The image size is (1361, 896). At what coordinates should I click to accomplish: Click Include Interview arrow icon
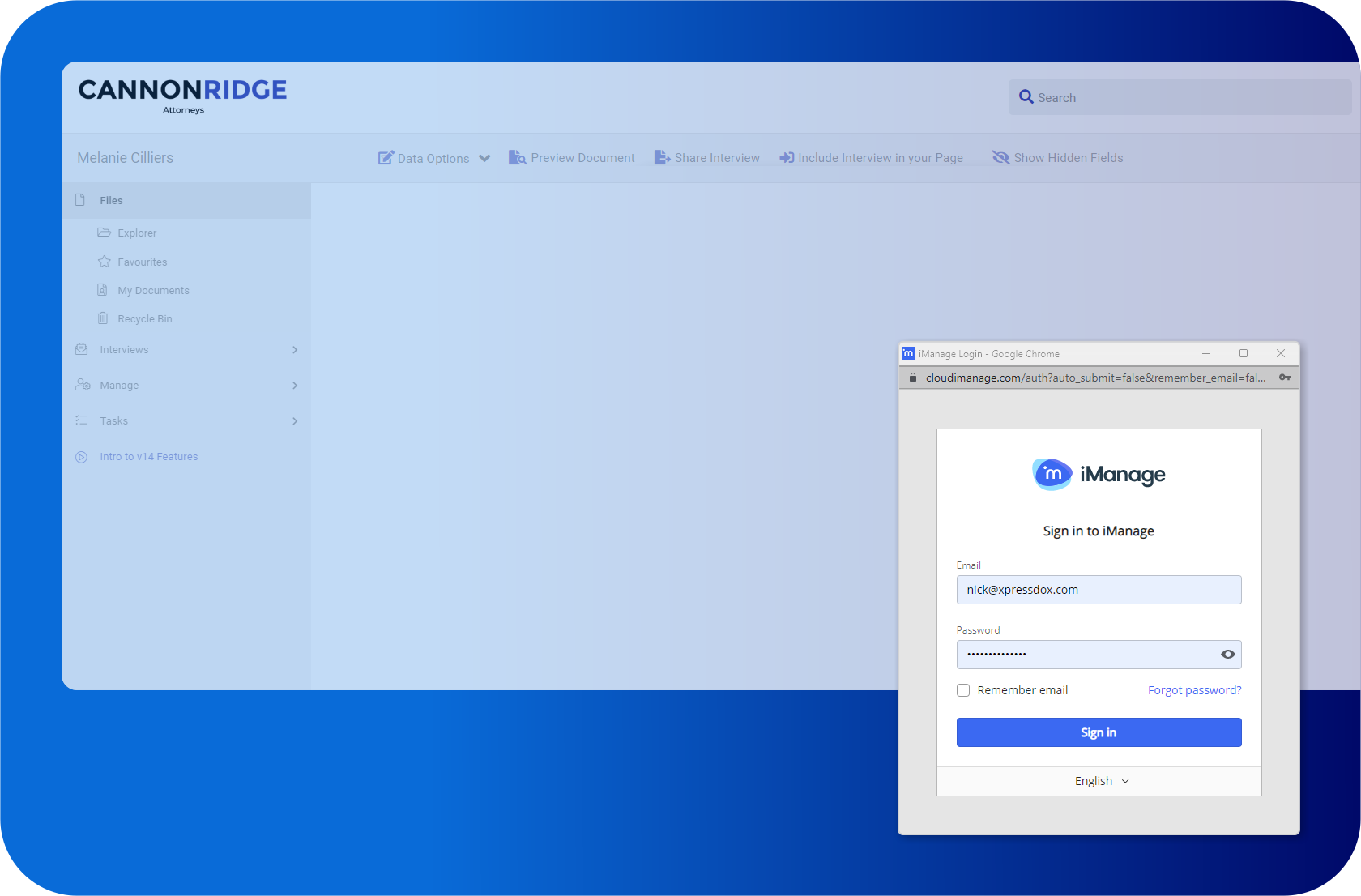click(787, 158)
